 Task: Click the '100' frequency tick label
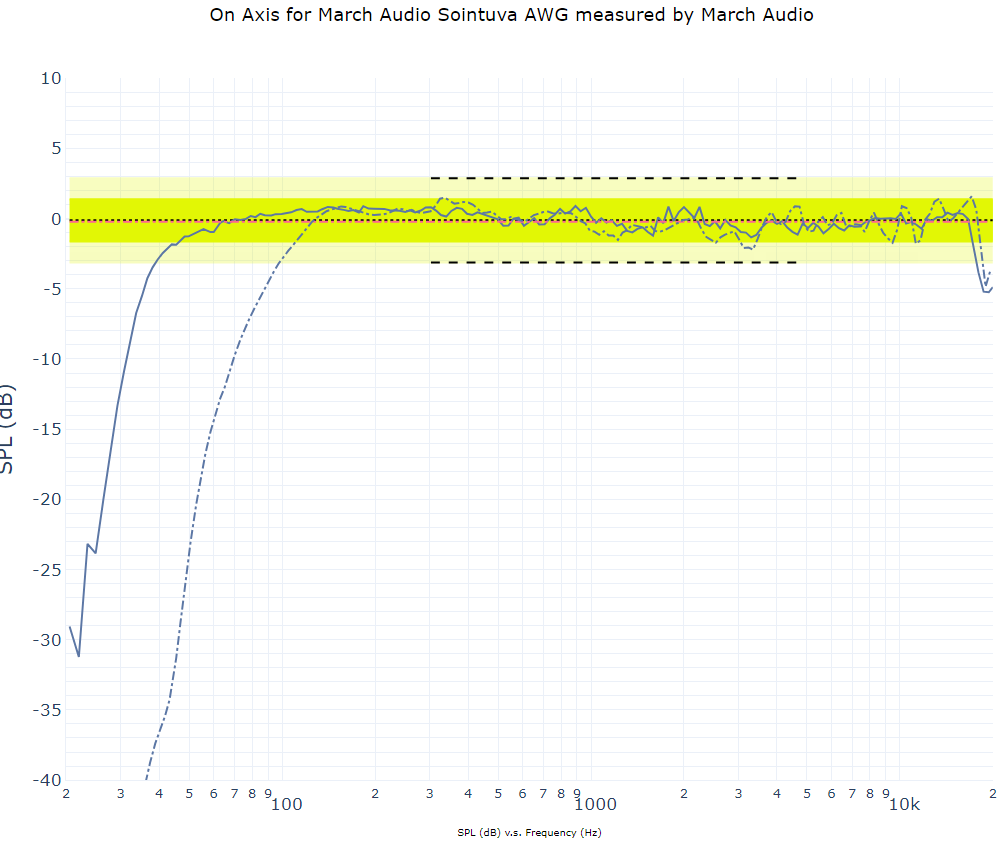click(x=287, y=804)
